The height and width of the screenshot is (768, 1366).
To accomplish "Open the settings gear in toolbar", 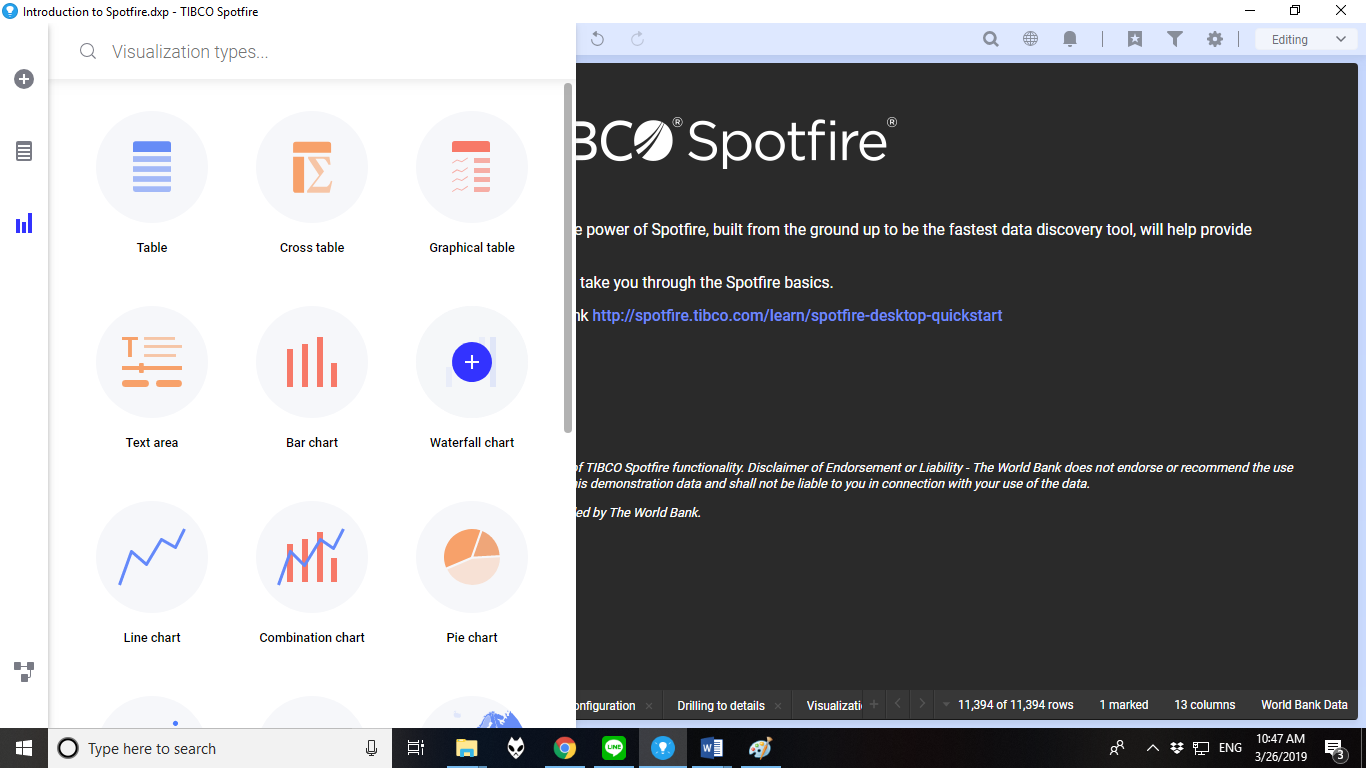I will click(x=1215, y=39).
